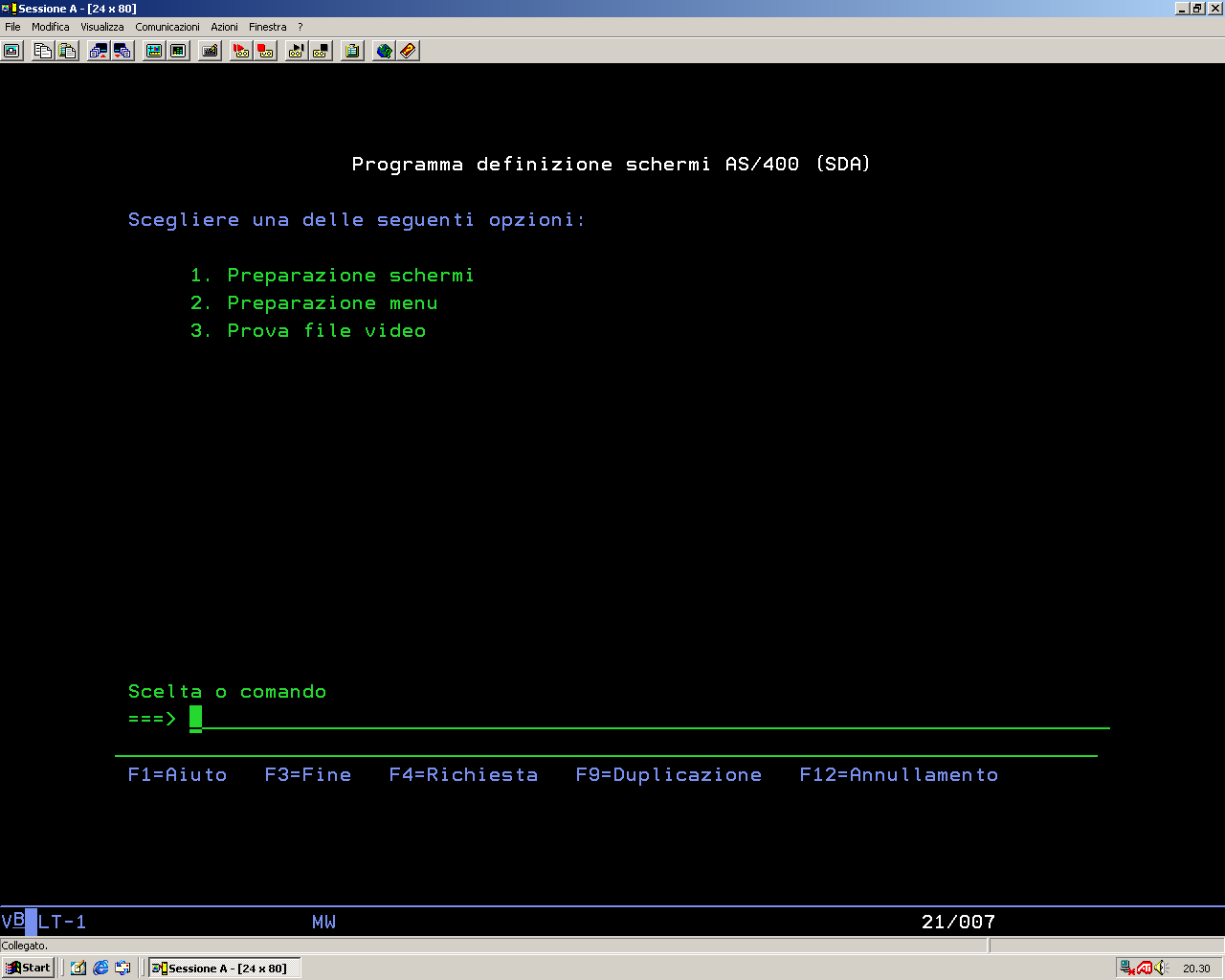Open the keyboard remap toolbar icon
Viewport: 1225px width, 980px height.
(x=211, y=51)
